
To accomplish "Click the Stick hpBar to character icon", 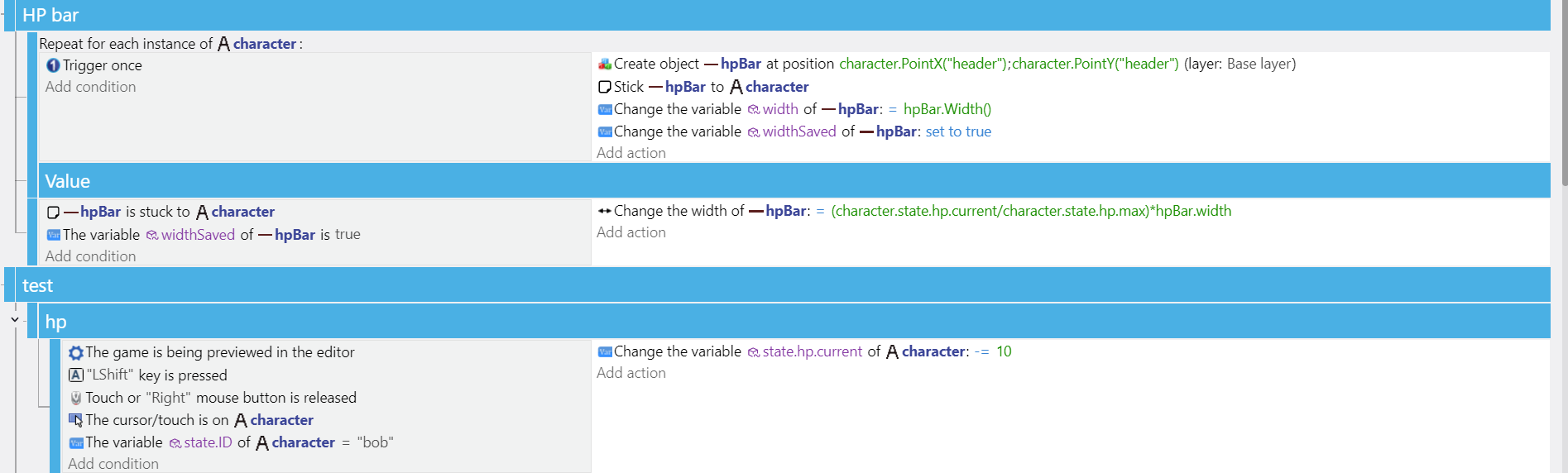I will coord(605,87).
